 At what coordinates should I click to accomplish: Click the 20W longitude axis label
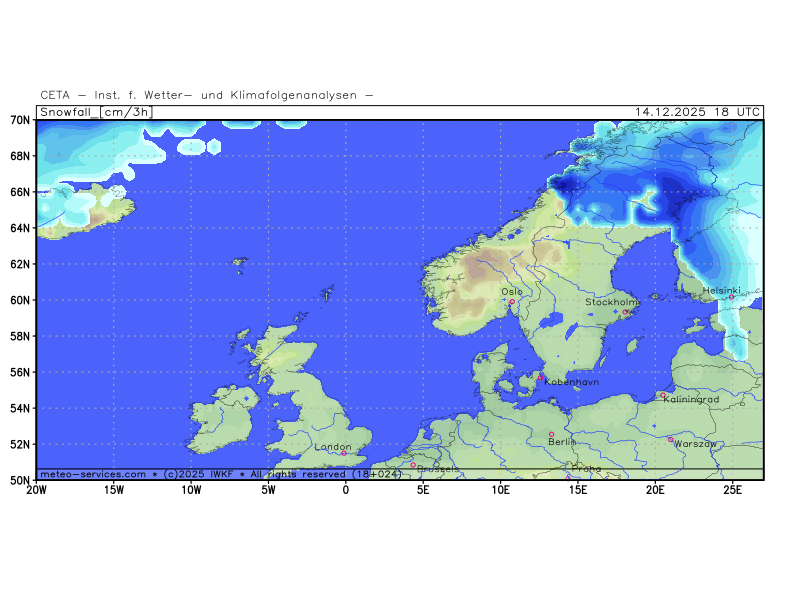point(36,490)
